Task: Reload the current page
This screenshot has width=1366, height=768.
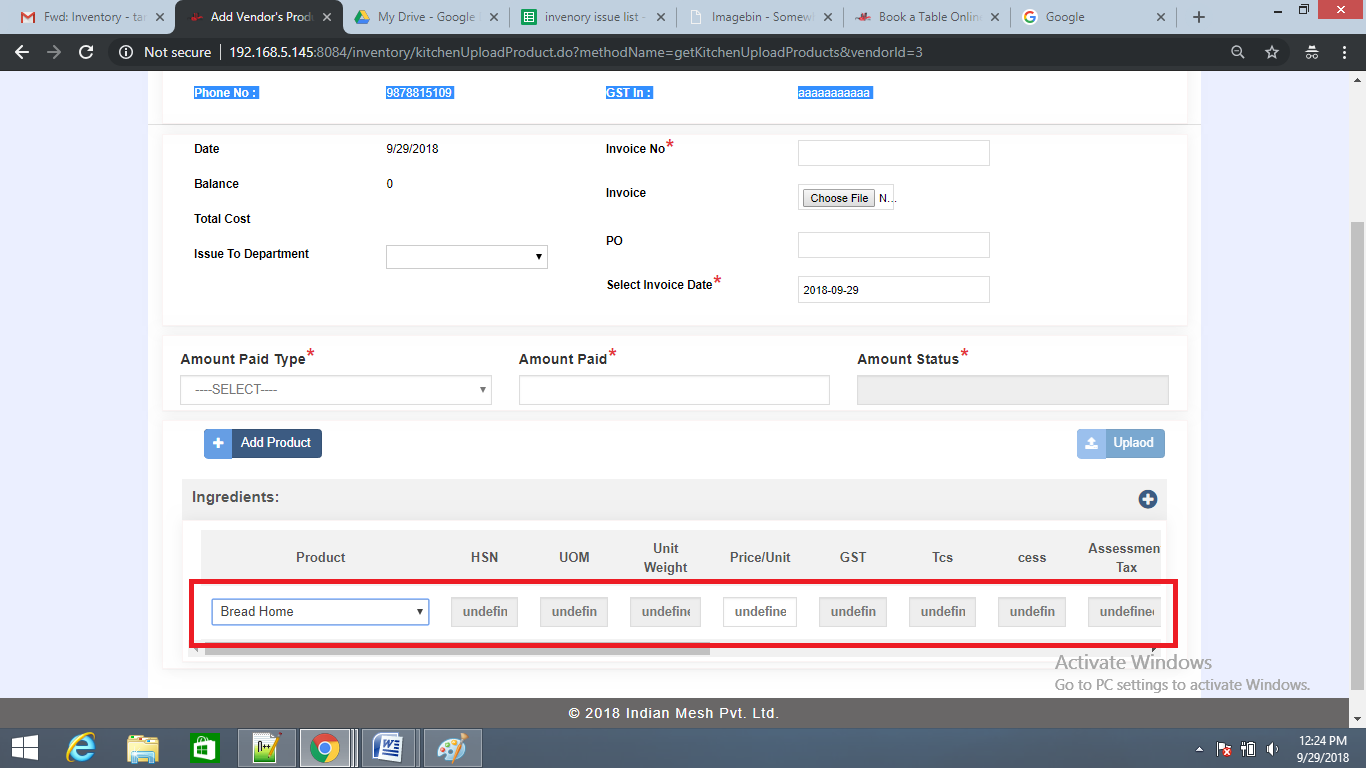Action: pyautogui.click(x=86, y=52)
